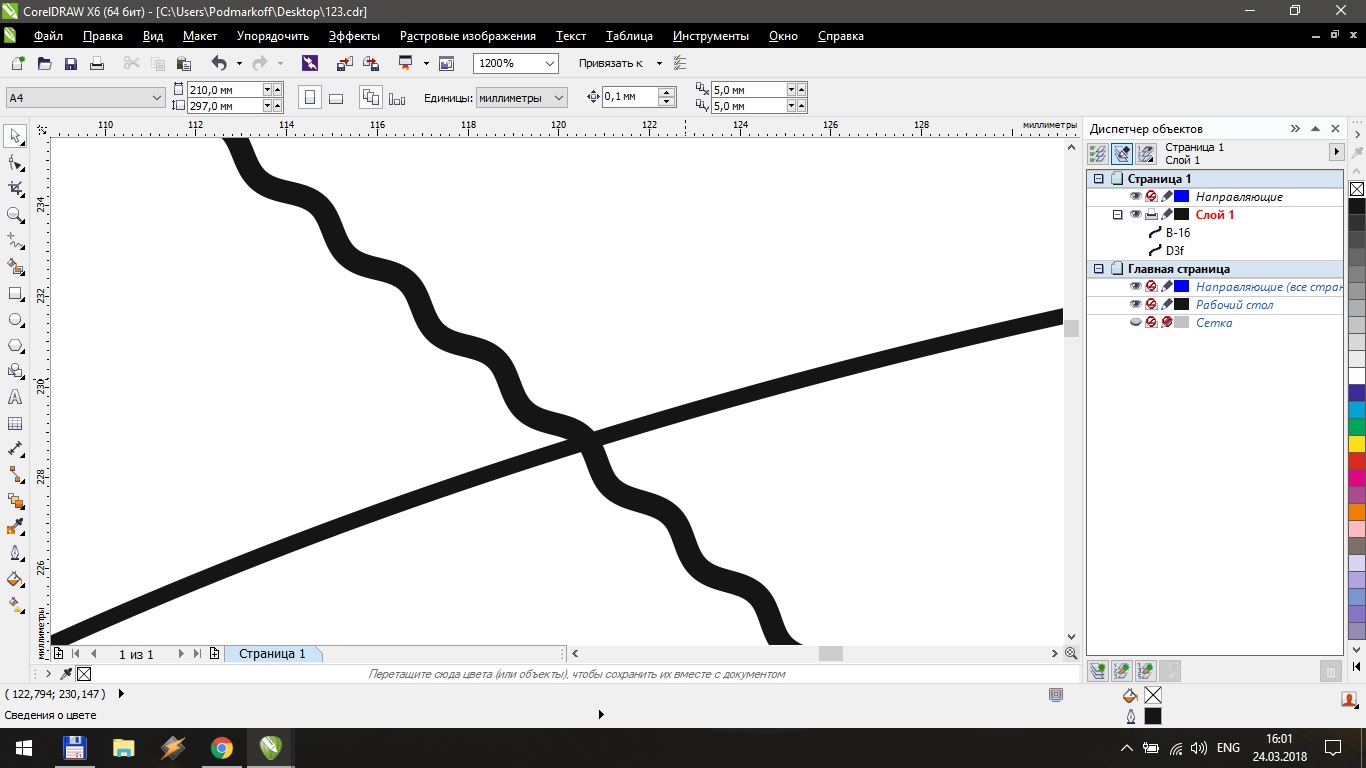Image resolution: width=1366 pixels, height=768 pixels.
Task: Set portrait page orientation
Action: point(310,98)
